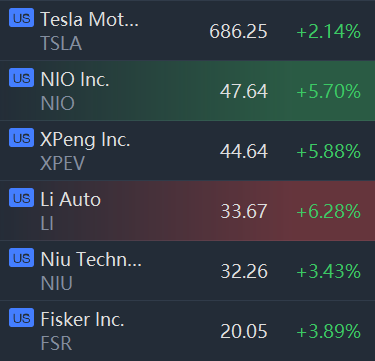Open the Fisker Inc. stock name

(x=82, y=319)
